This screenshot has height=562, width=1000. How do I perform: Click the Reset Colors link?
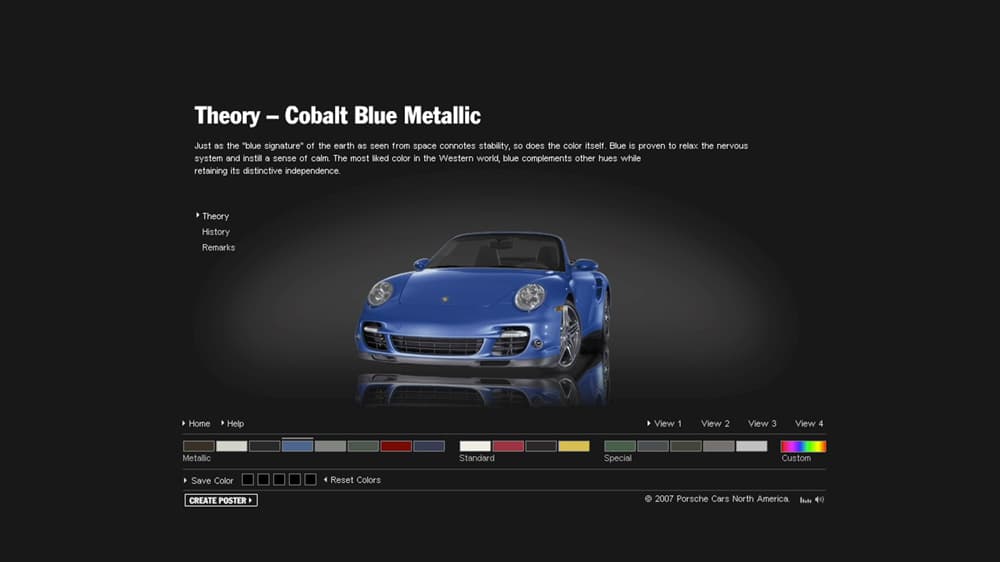[355, 480]
